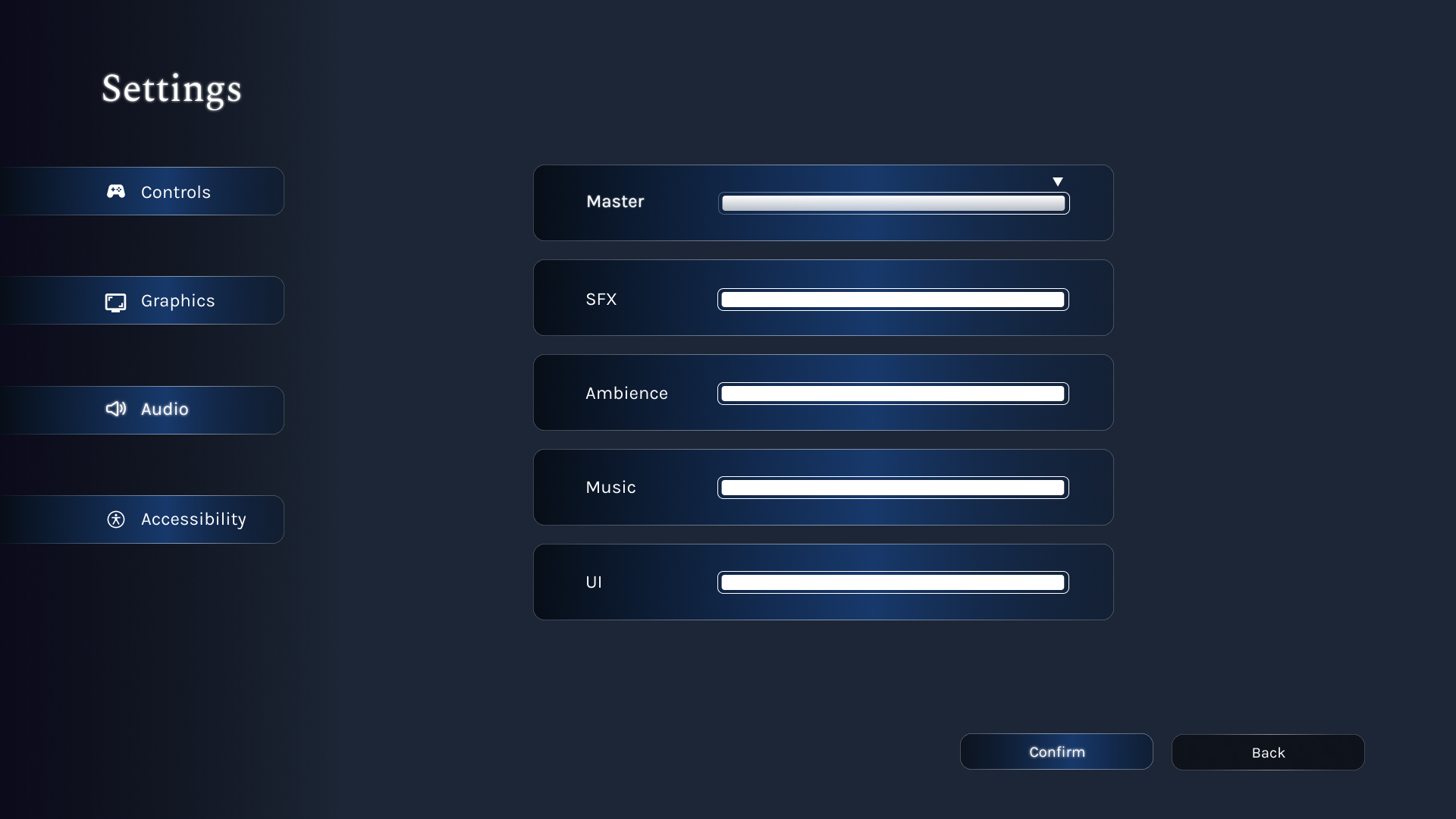The image size is (1456, 819).
Task: Click Back to discard changes
Action: click(1268, 751)
